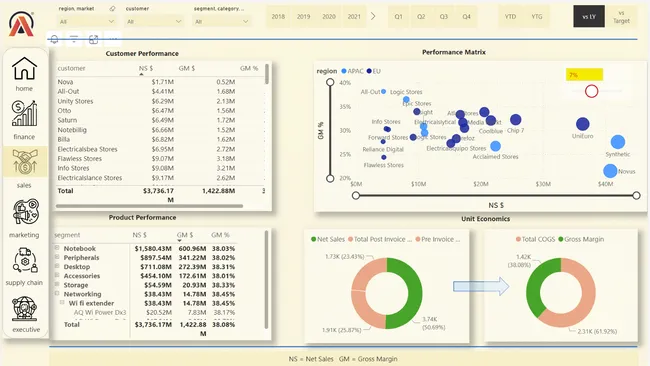
Task: Switch comparison to vs Target
Action: click(x=621, y=17)
